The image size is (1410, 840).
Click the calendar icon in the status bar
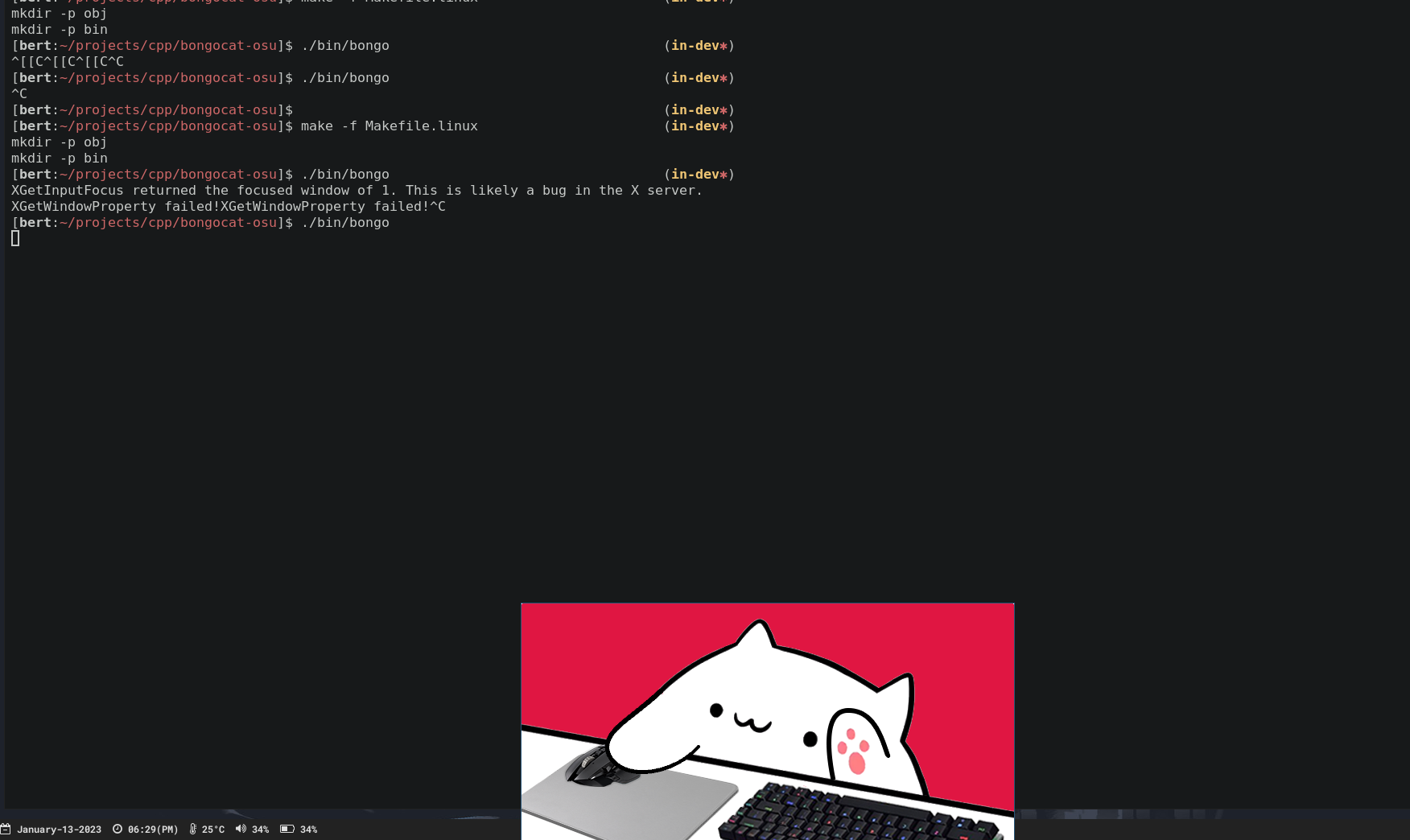click(6, 829)
